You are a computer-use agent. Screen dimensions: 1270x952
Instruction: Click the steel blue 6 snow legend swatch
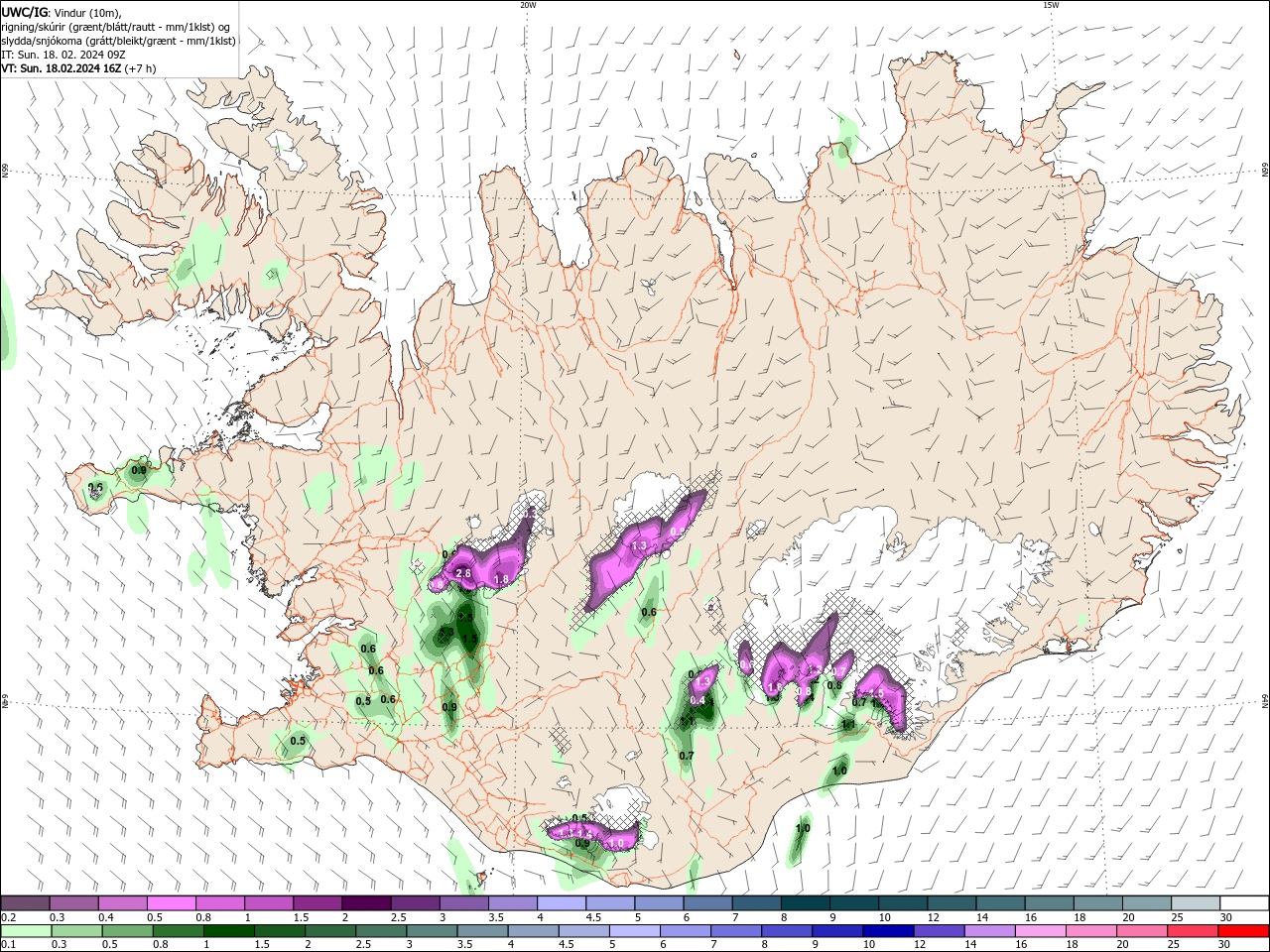[x=706, y=903]
